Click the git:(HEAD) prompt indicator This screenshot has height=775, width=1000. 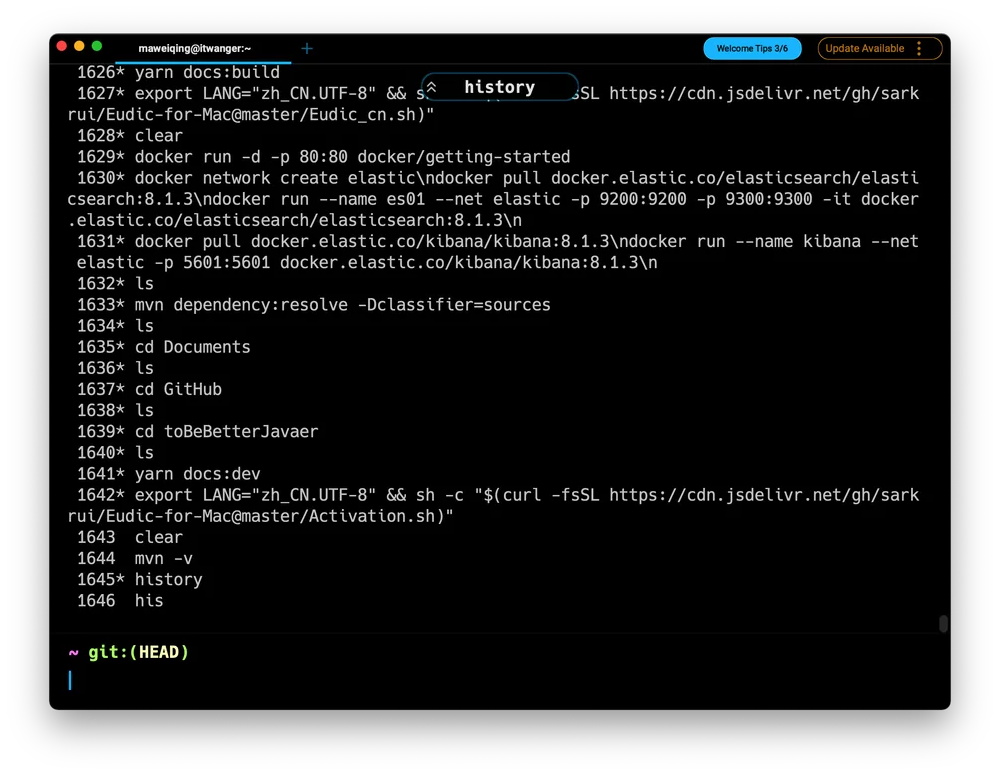(138, 652)
